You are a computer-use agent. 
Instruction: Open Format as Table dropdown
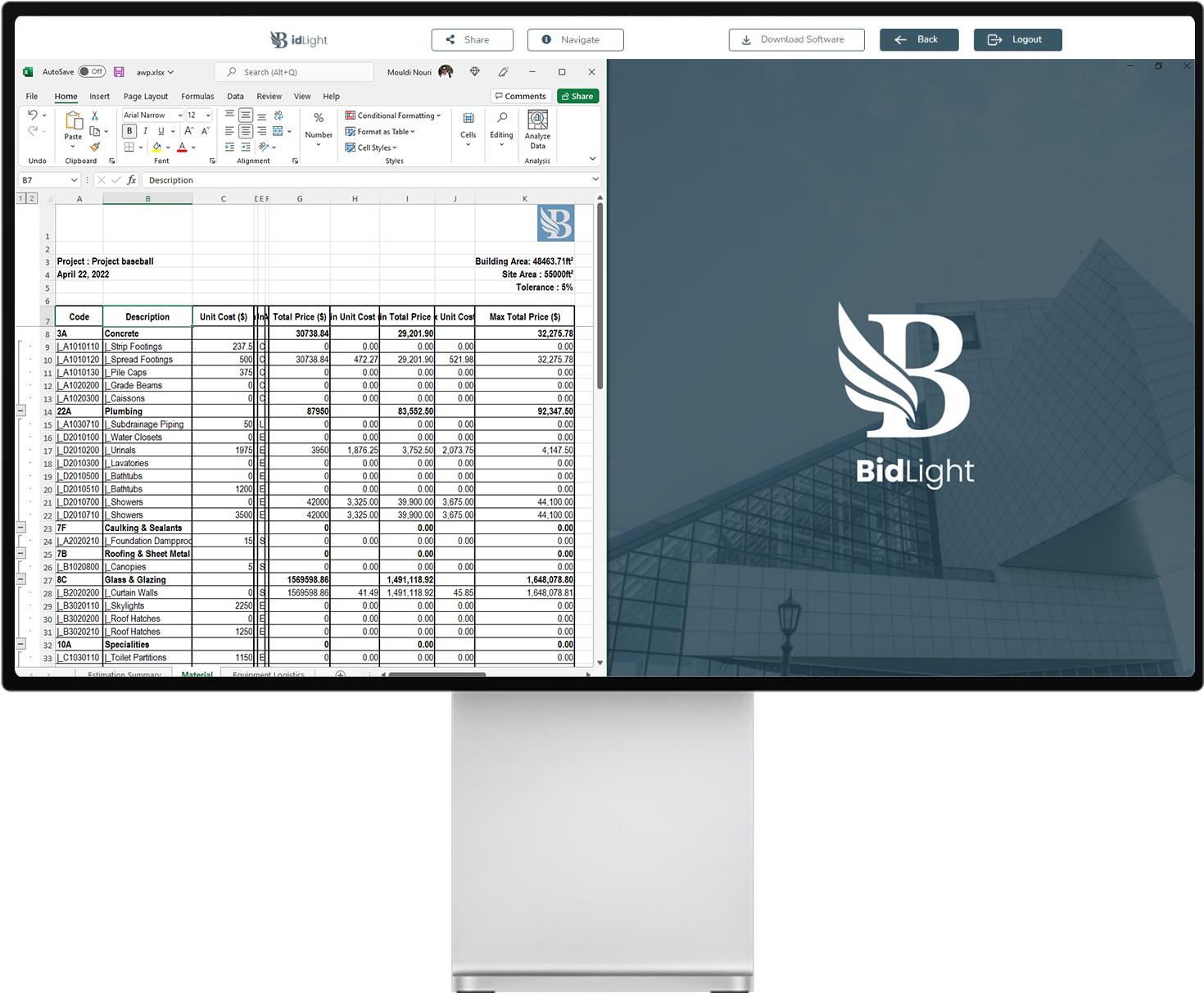(x=380, y=131)
